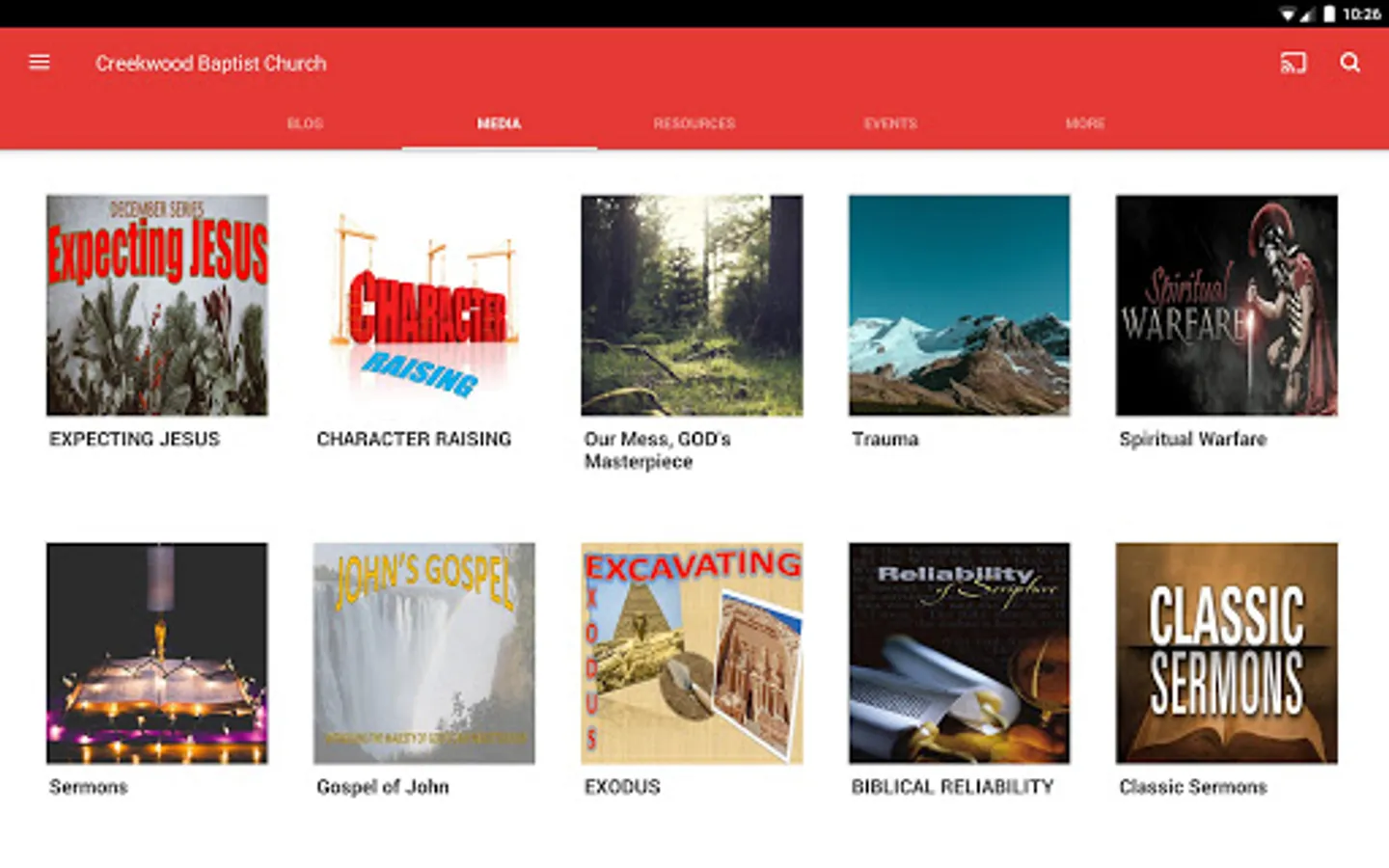Select the John's Gospel waterfall artwork
Screen dimensions: 1389x868
coord(424,653)
